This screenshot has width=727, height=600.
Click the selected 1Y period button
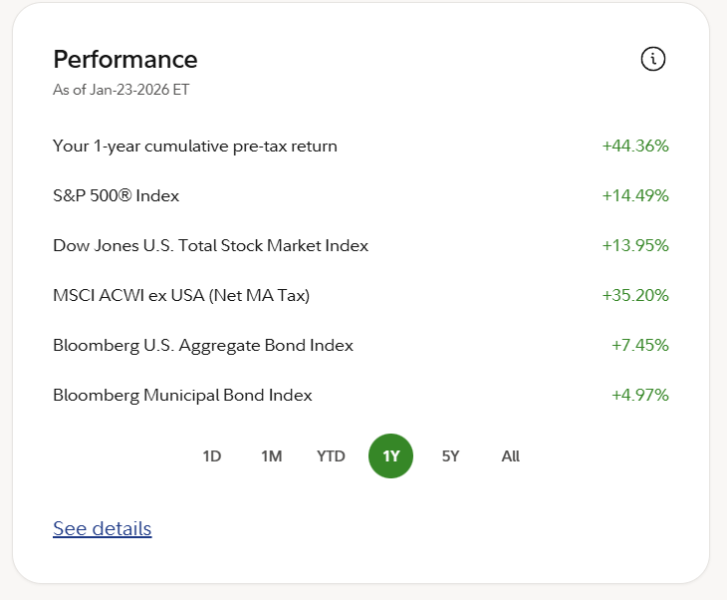pos(391,456)
